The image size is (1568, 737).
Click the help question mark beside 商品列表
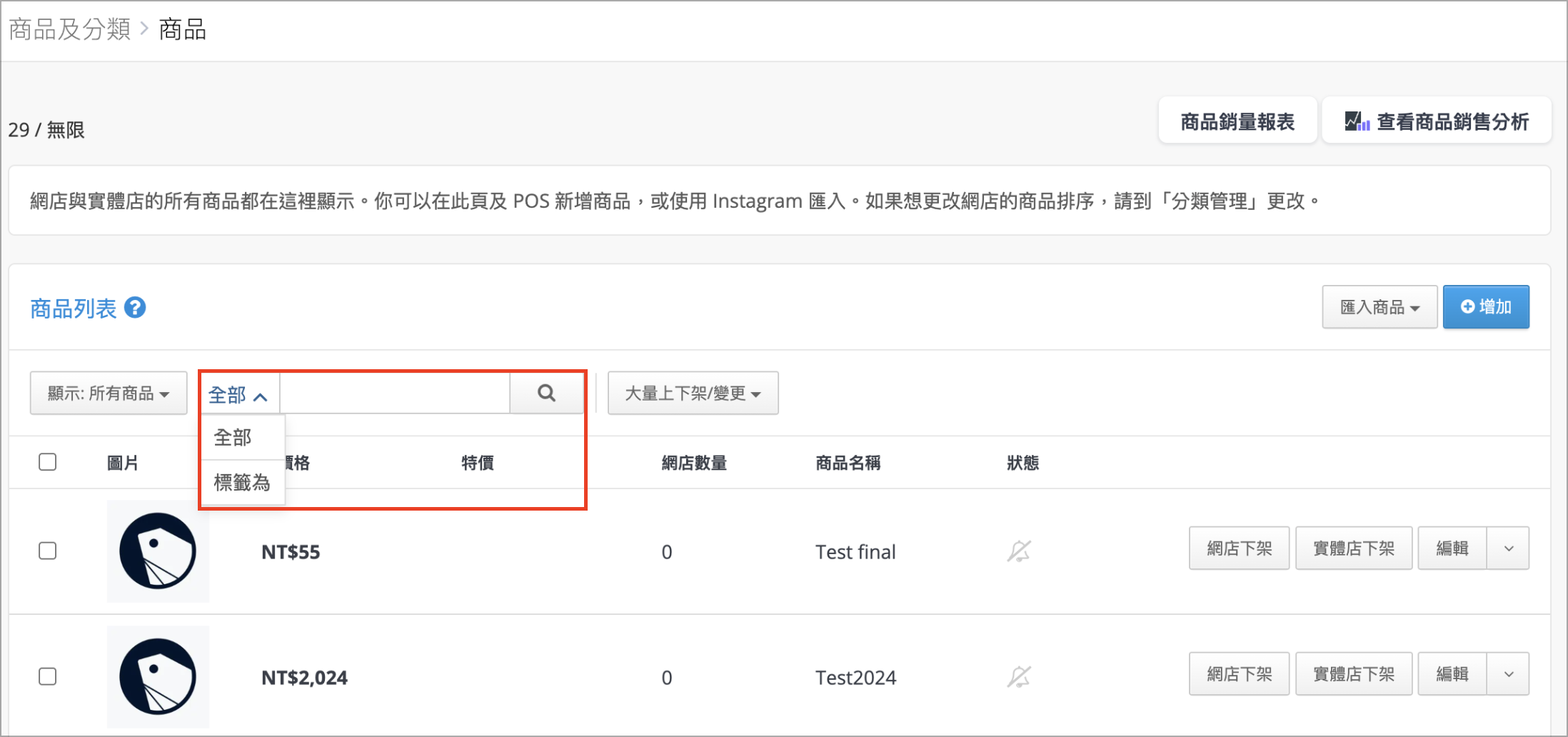pyautogui.click(x=135, y=308)
